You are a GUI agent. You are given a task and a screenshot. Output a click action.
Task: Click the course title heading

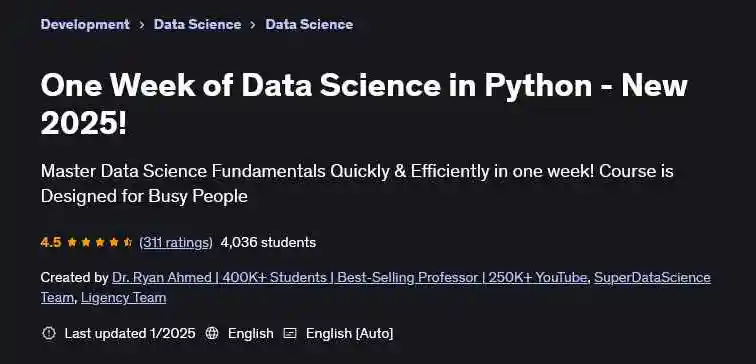point(364,104)
